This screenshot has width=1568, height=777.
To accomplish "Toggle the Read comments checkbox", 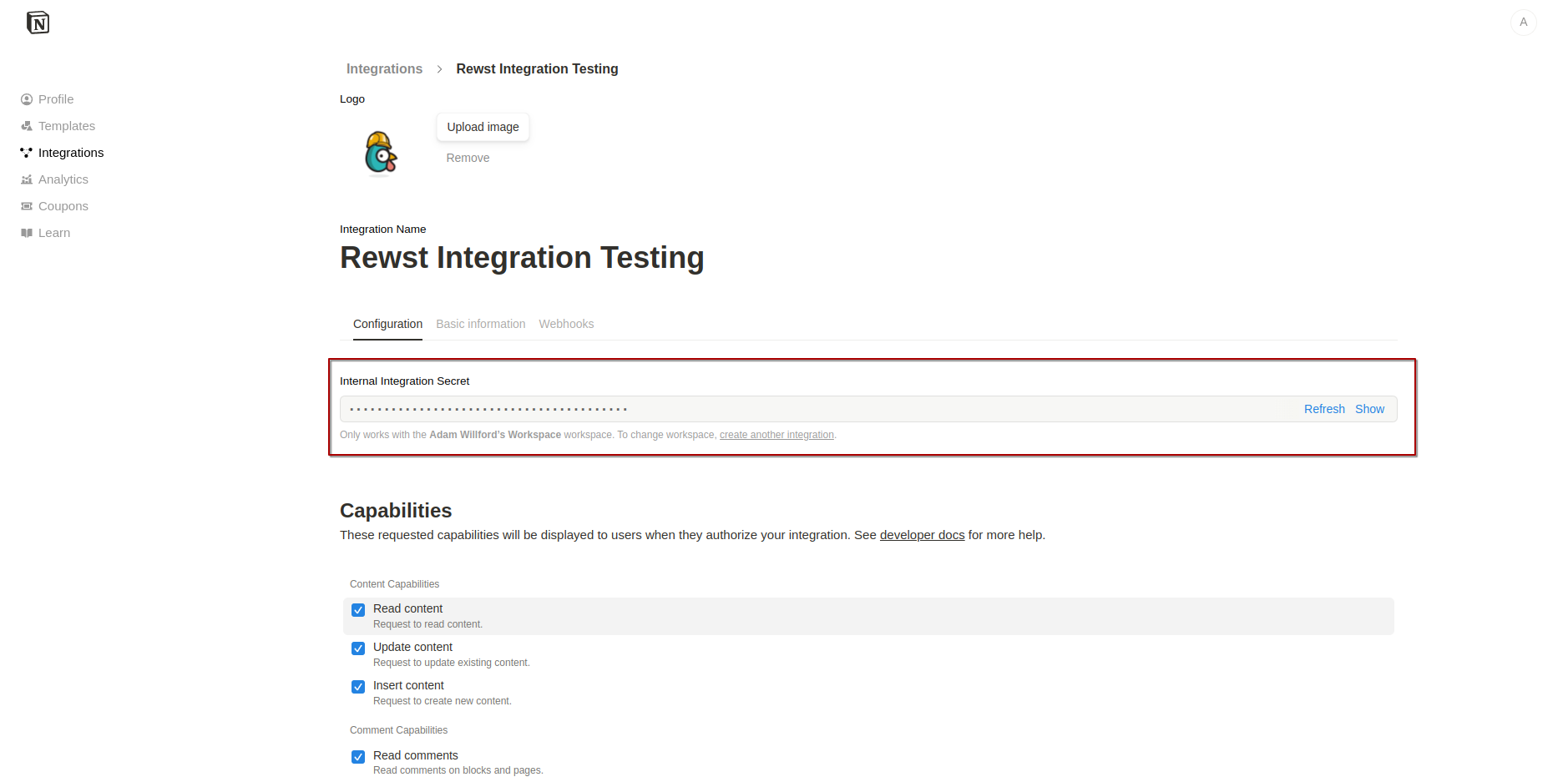I will click(x=358, y=757).
